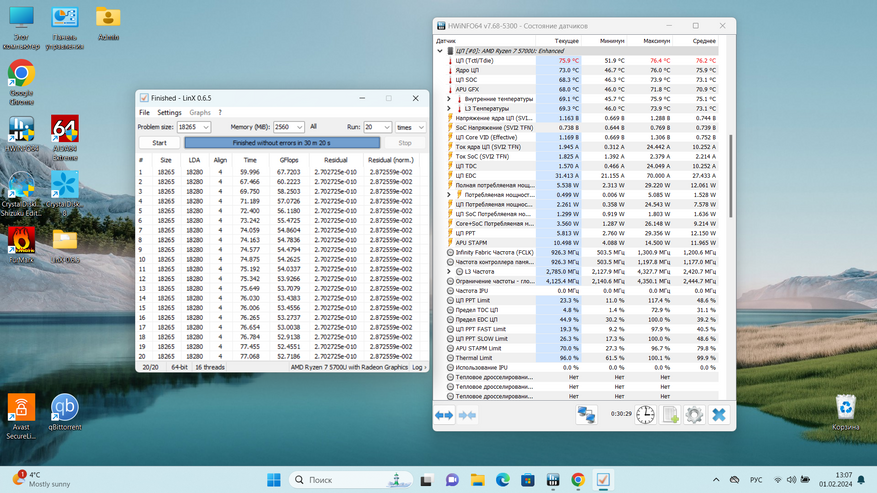Click the HWiNFO expand columns arrows icon
The width and height of the screenshot is (877, 493).
point(444,415)
